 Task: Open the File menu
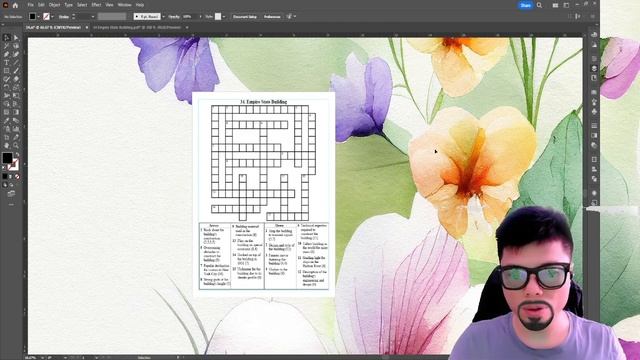31,5
